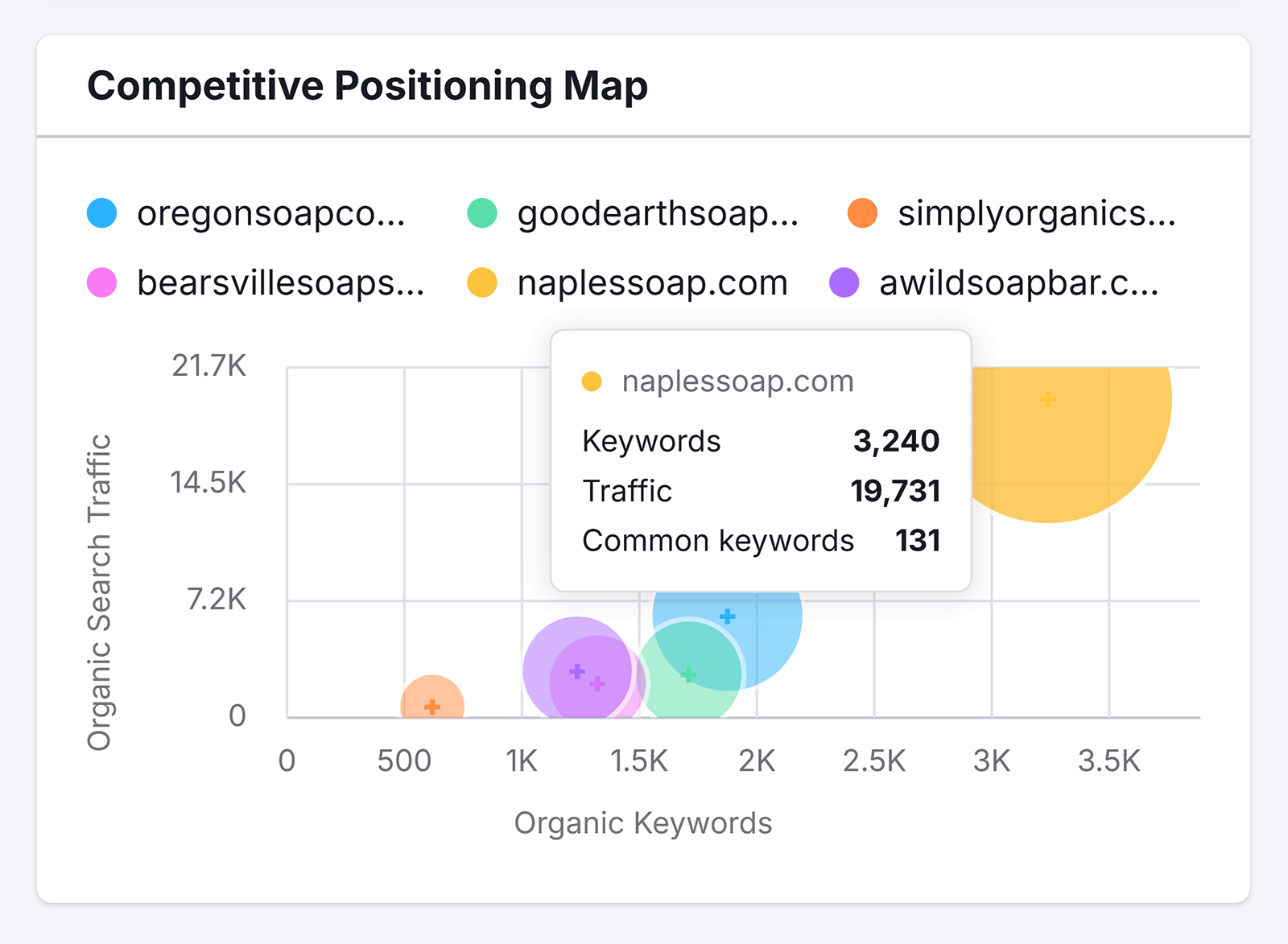Toggle the bearsvillesoaps legend label
Viewport: 1288px width, 944px height.
[280, 283]
